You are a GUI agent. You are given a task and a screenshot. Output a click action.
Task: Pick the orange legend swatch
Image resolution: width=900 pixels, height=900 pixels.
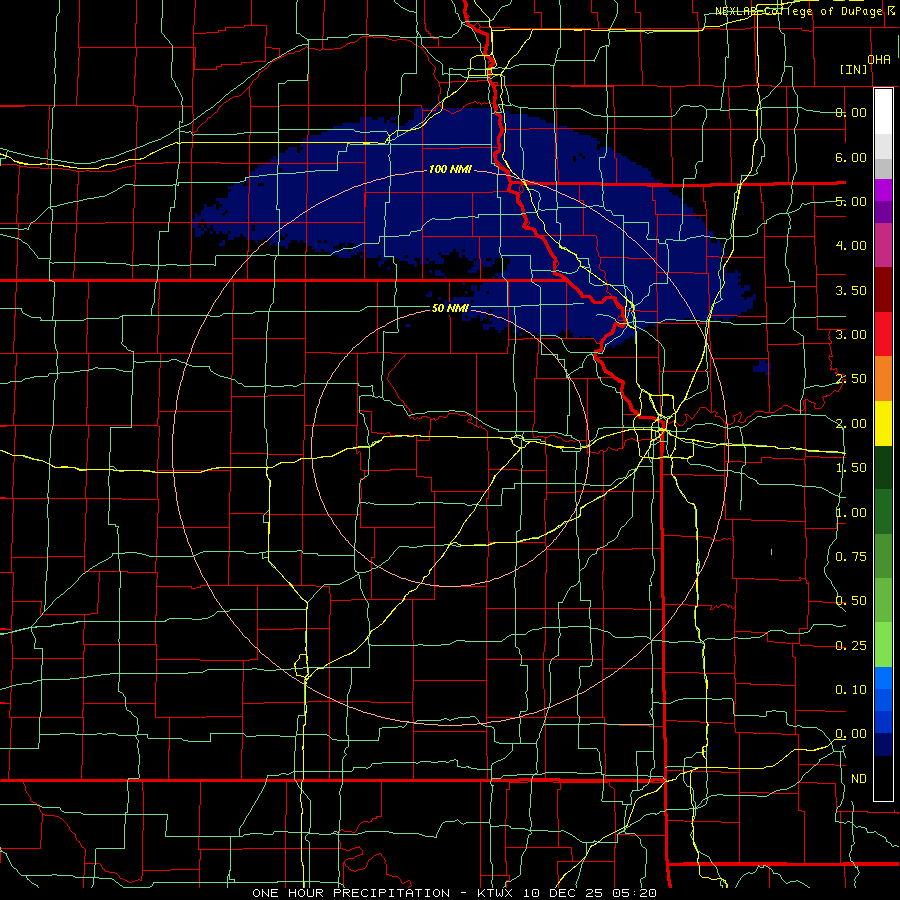point(883,379)
